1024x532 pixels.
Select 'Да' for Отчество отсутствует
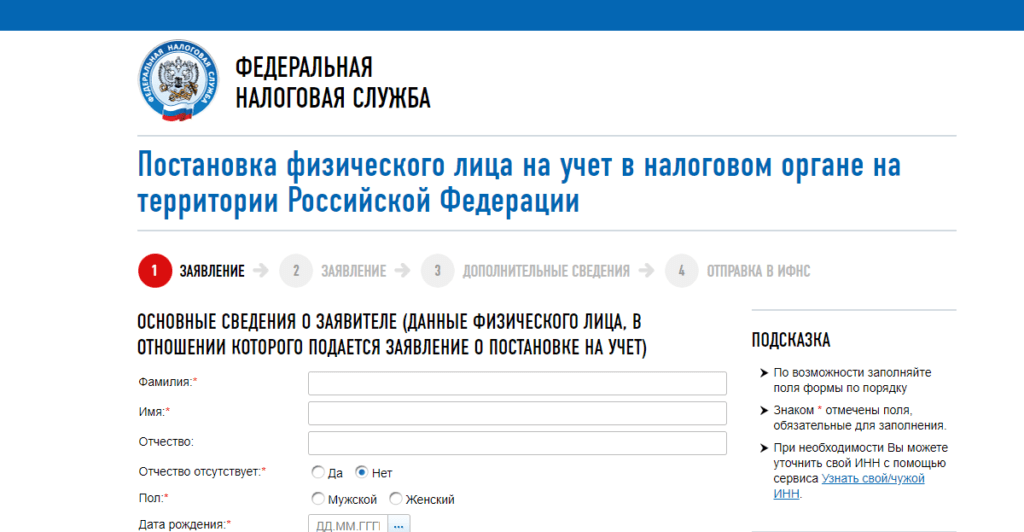[x=318, y=472]
